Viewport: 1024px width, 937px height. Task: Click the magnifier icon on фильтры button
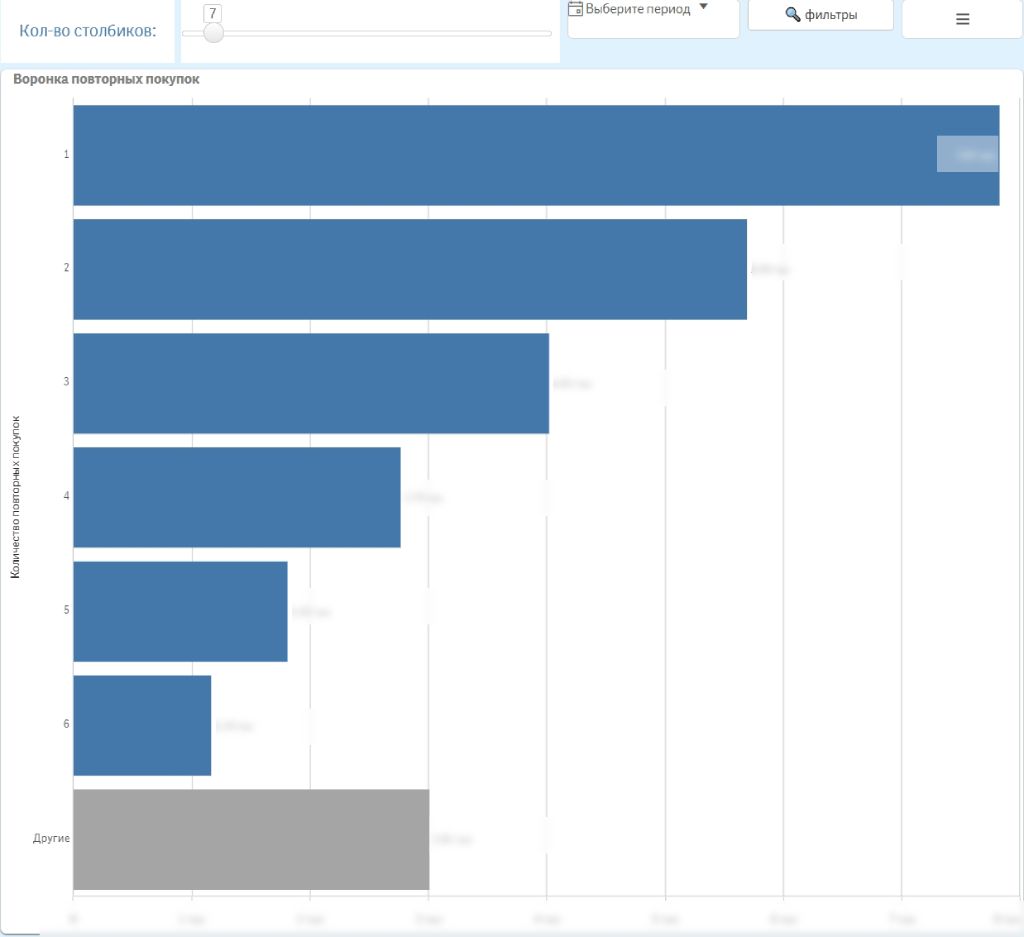point(793,15)
